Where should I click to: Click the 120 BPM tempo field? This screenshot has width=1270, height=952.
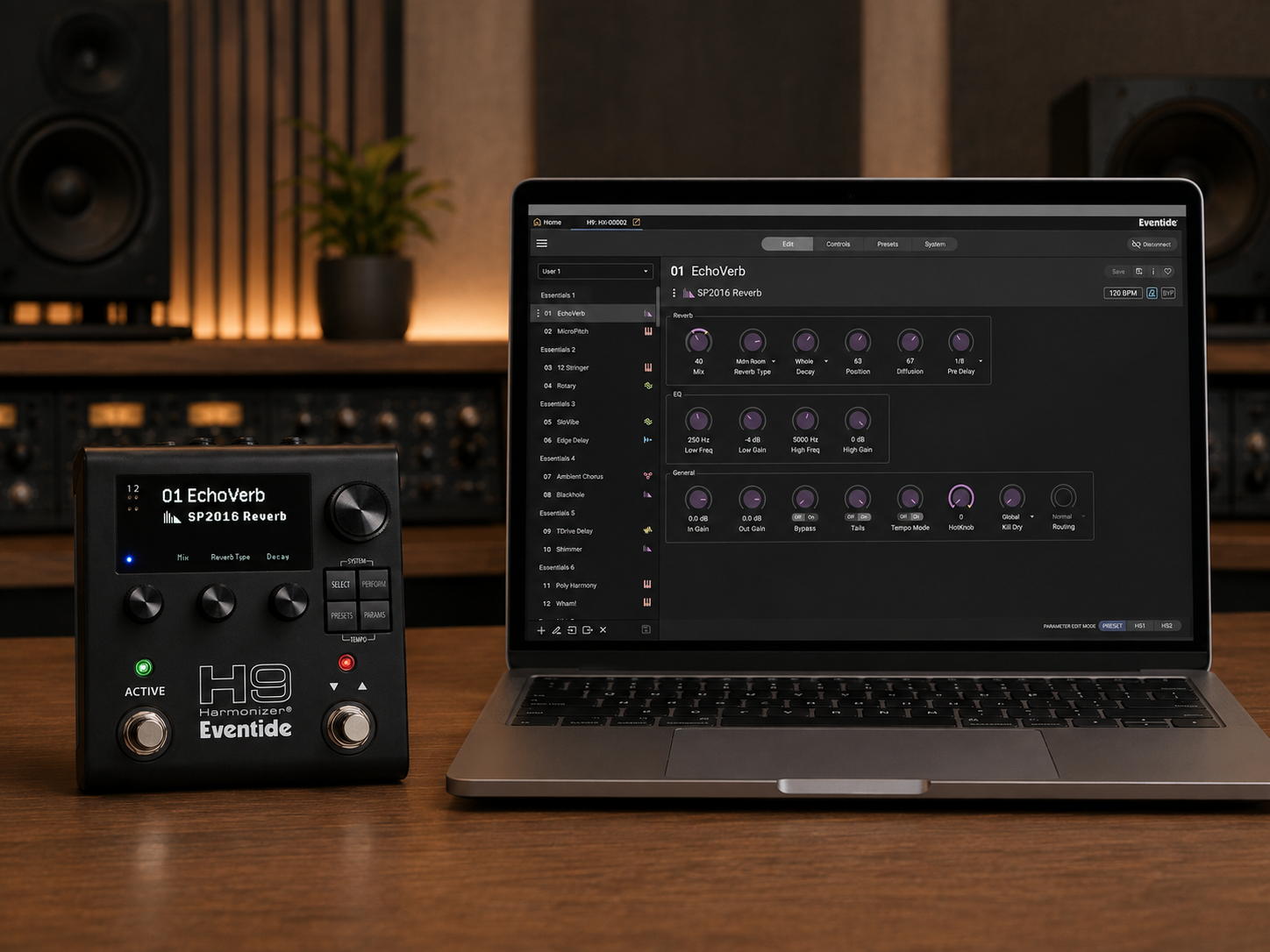(x=1123, y=293)
